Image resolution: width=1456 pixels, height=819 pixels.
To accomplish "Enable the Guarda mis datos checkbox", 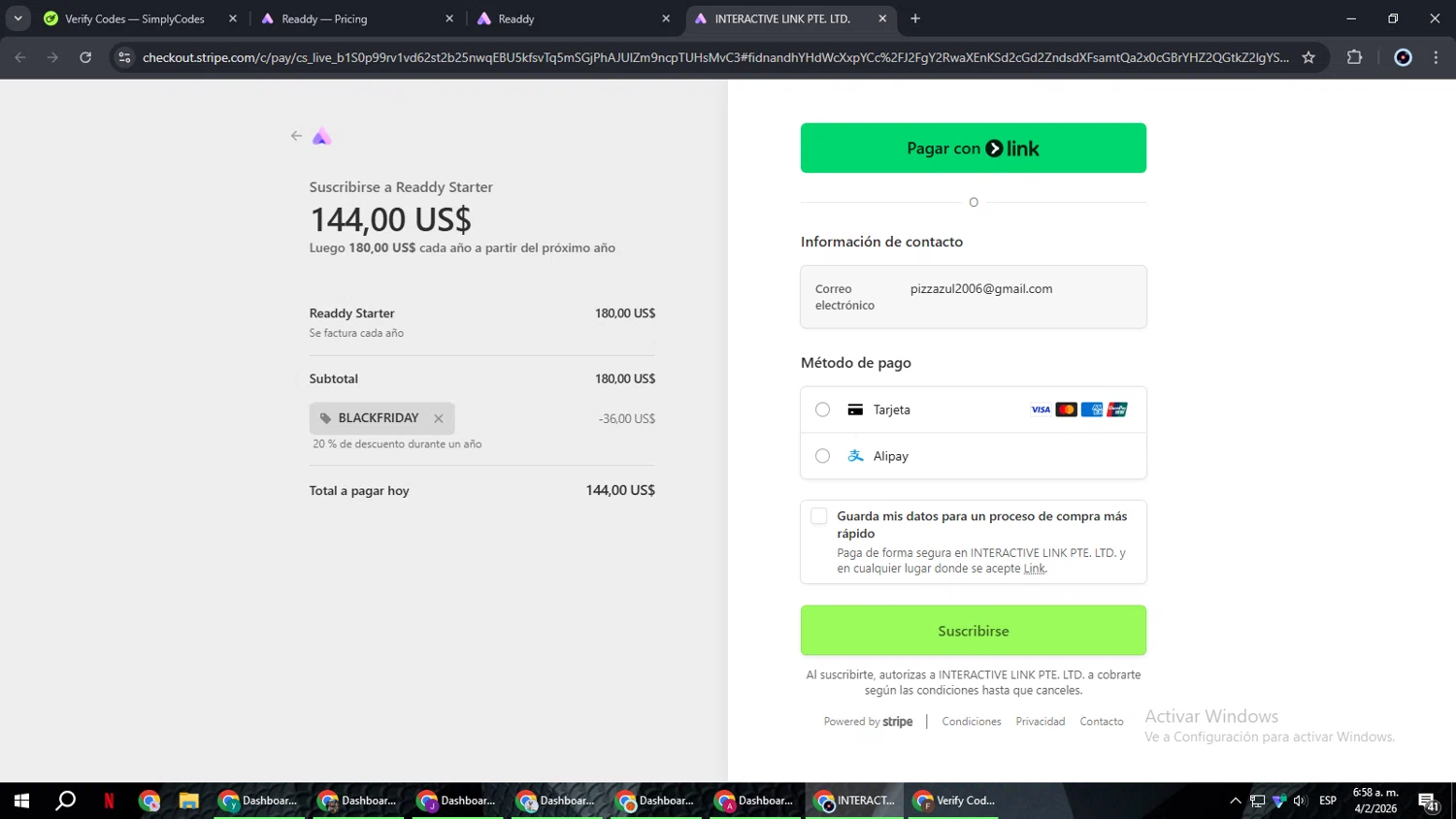I will 819,516.
